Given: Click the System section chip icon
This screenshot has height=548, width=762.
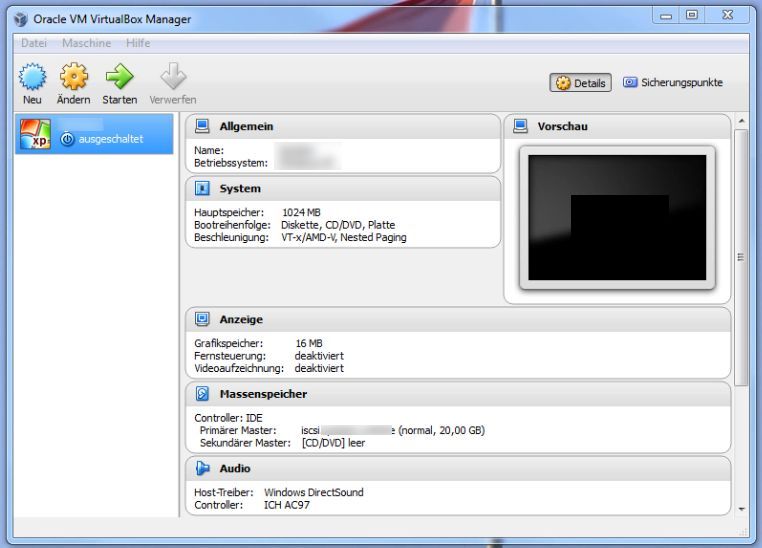Looking at the screenshot, I should point(202,188).
